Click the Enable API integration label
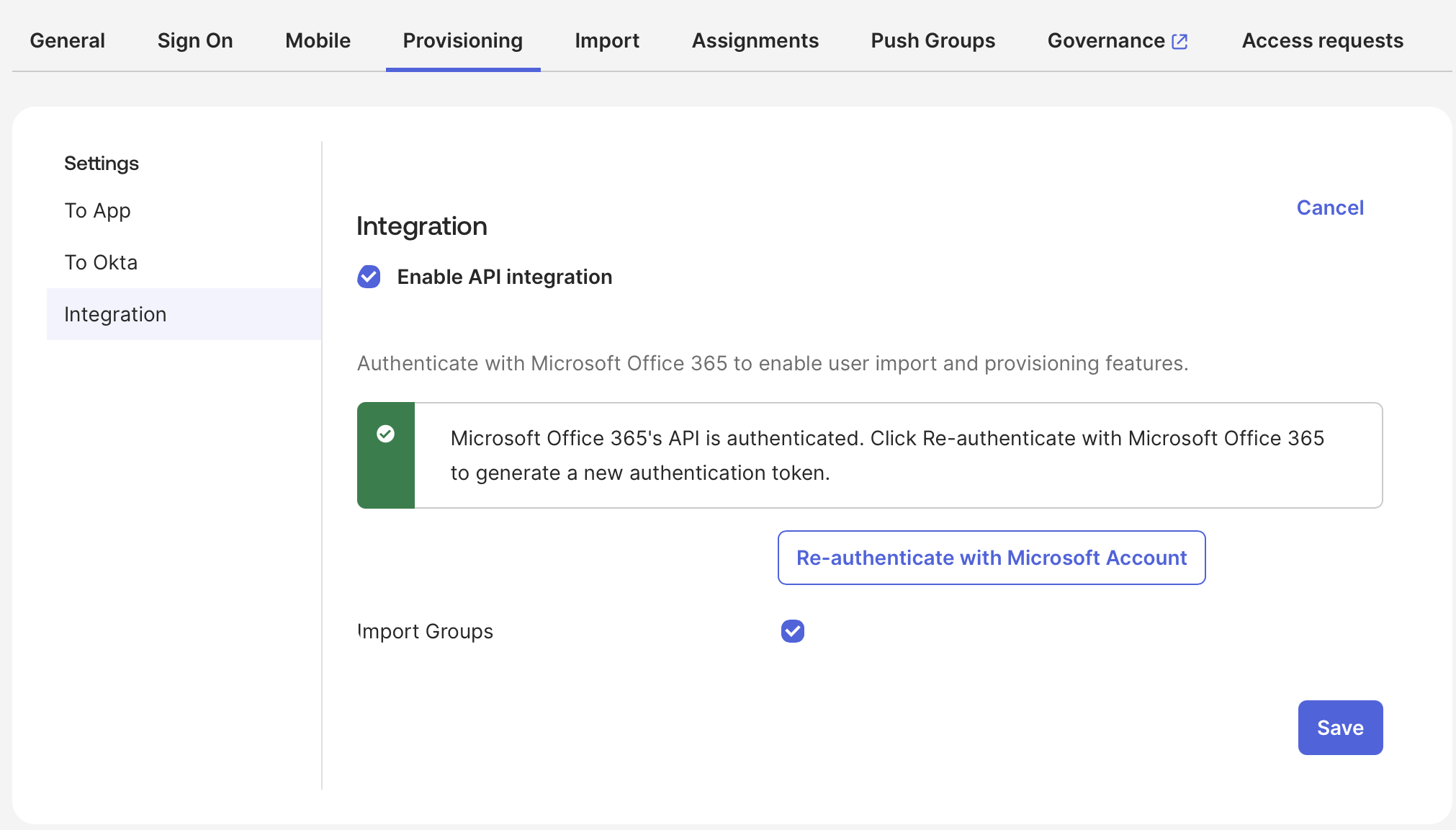The width and height of the screenshot is (1456, 830). point(505,277)
